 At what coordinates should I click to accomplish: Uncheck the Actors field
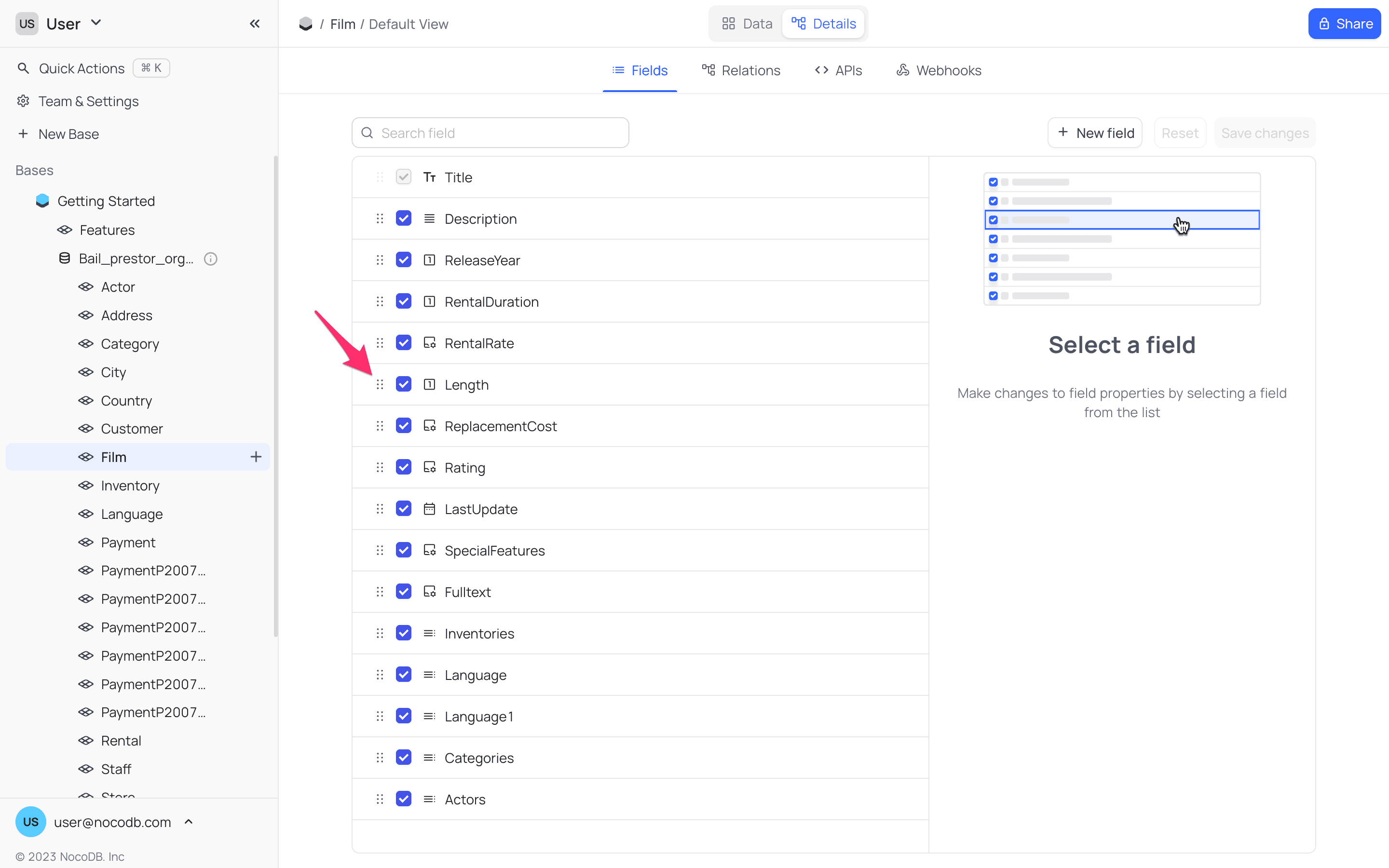pyautogui.click(x=404, y=799)
